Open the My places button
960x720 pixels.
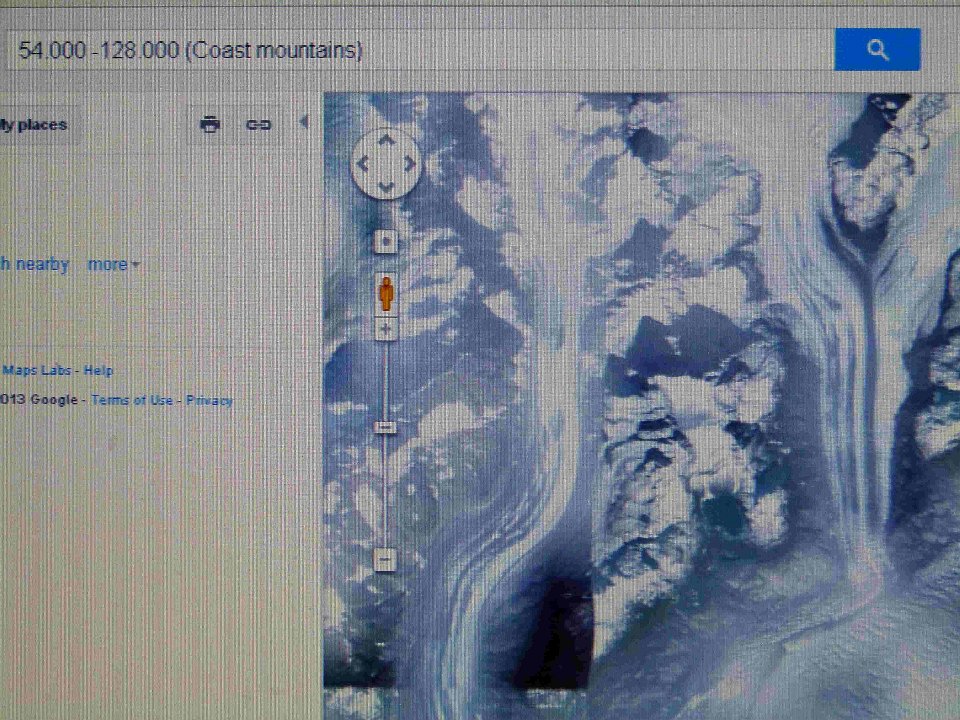click(x=33, y=125)
